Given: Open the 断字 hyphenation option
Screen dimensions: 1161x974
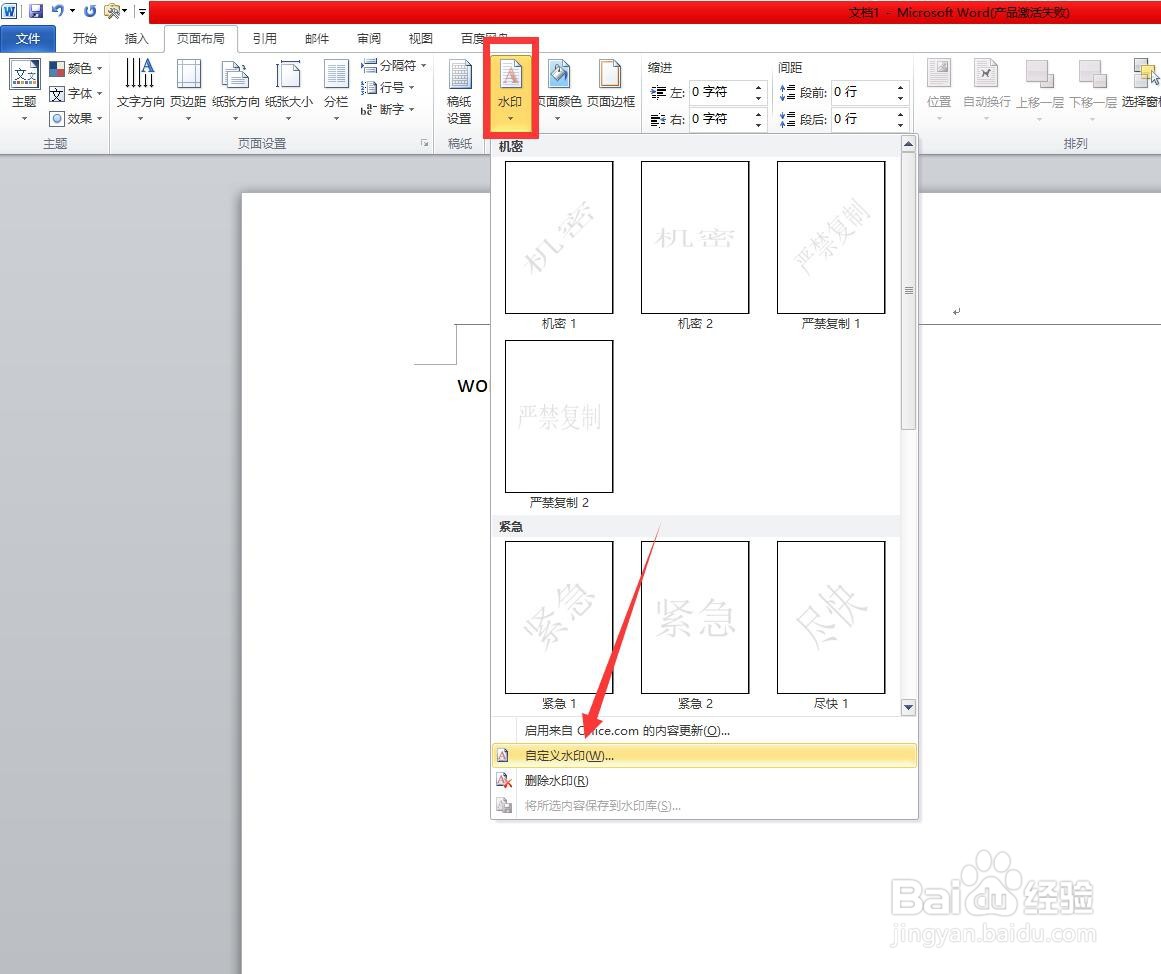Looking at the screenshot, I should click(x=387, y=110).
